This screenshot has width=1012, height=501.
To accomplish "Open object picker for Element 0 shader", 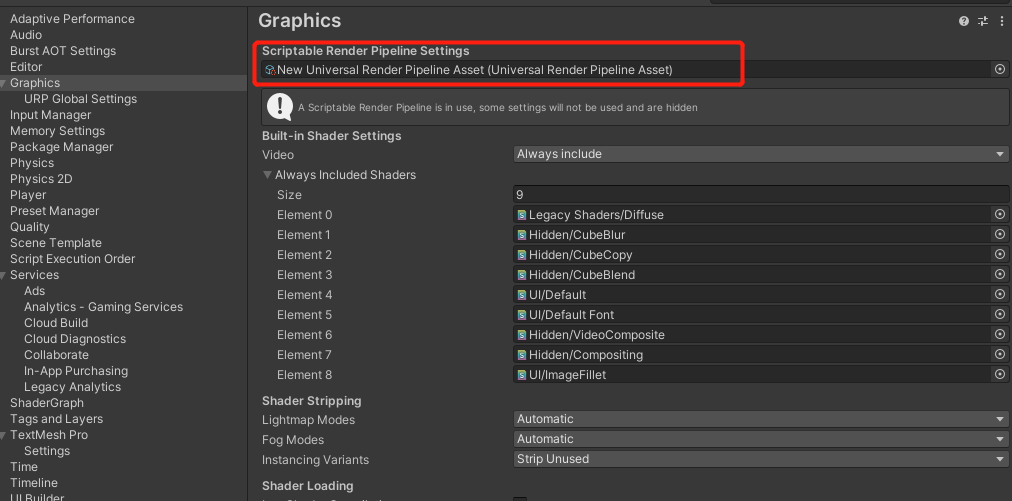I will (x=1000, y=214).
